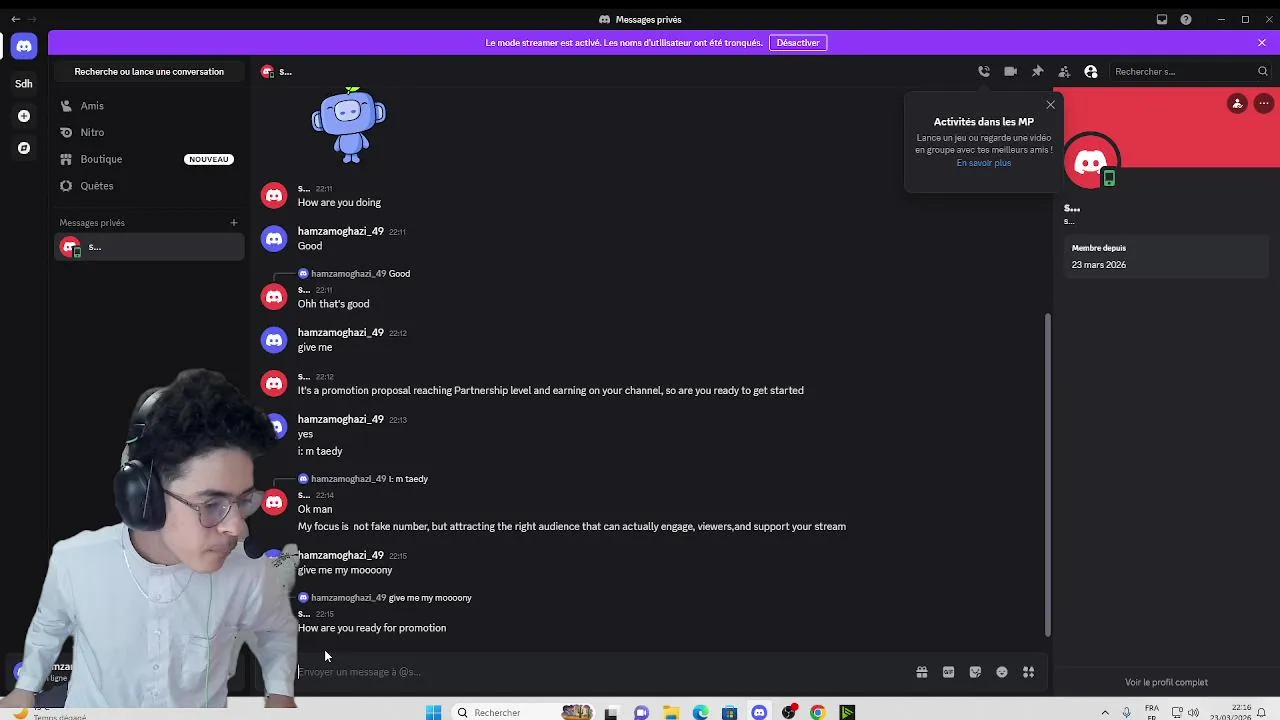Open the gift icon in message bar
This screenshot has width=1280, height=720.
tap(921, 672)
